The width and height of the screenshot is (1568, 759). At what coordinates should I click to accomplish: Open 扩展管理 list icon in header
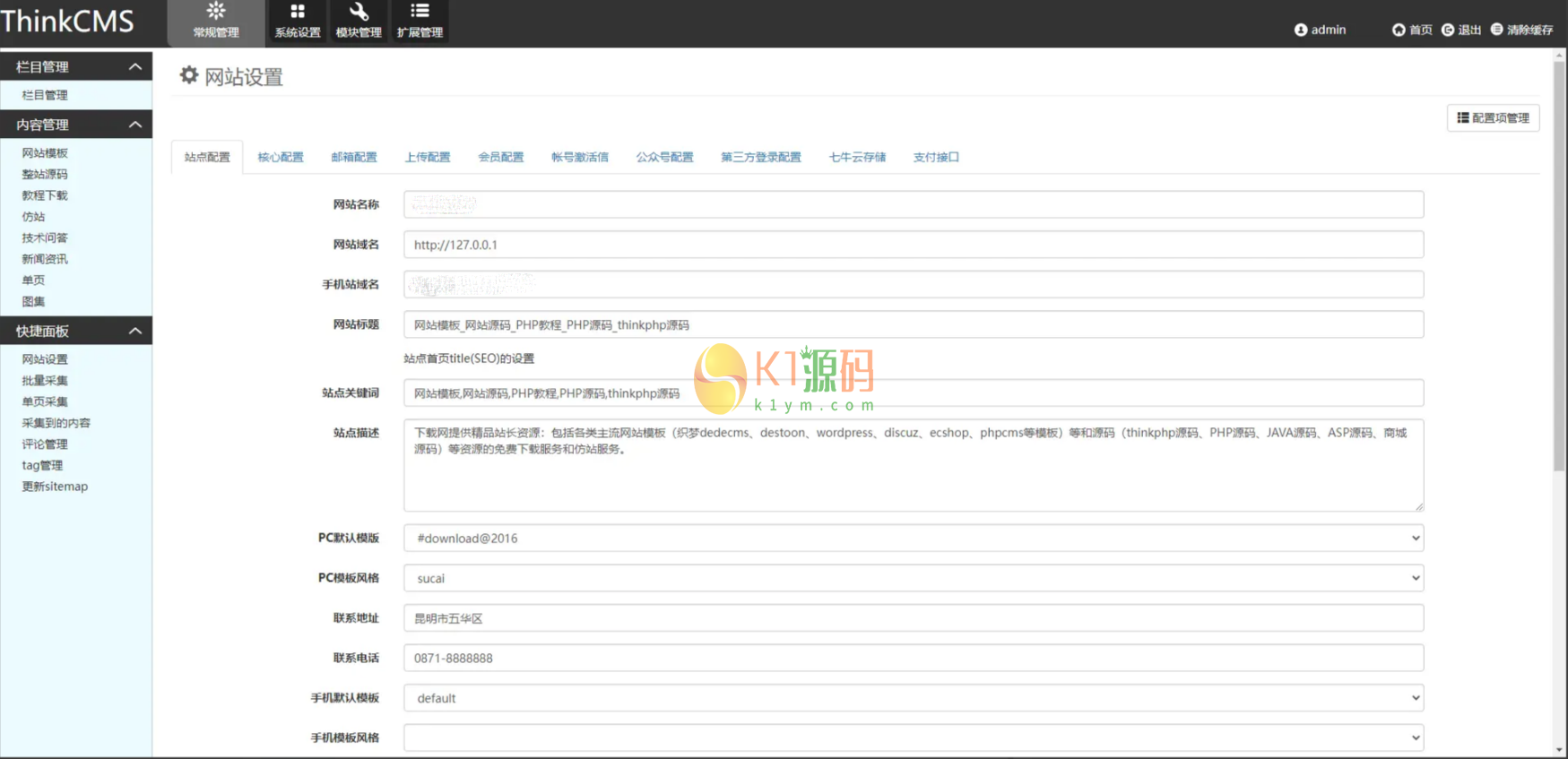click(420, 12)
